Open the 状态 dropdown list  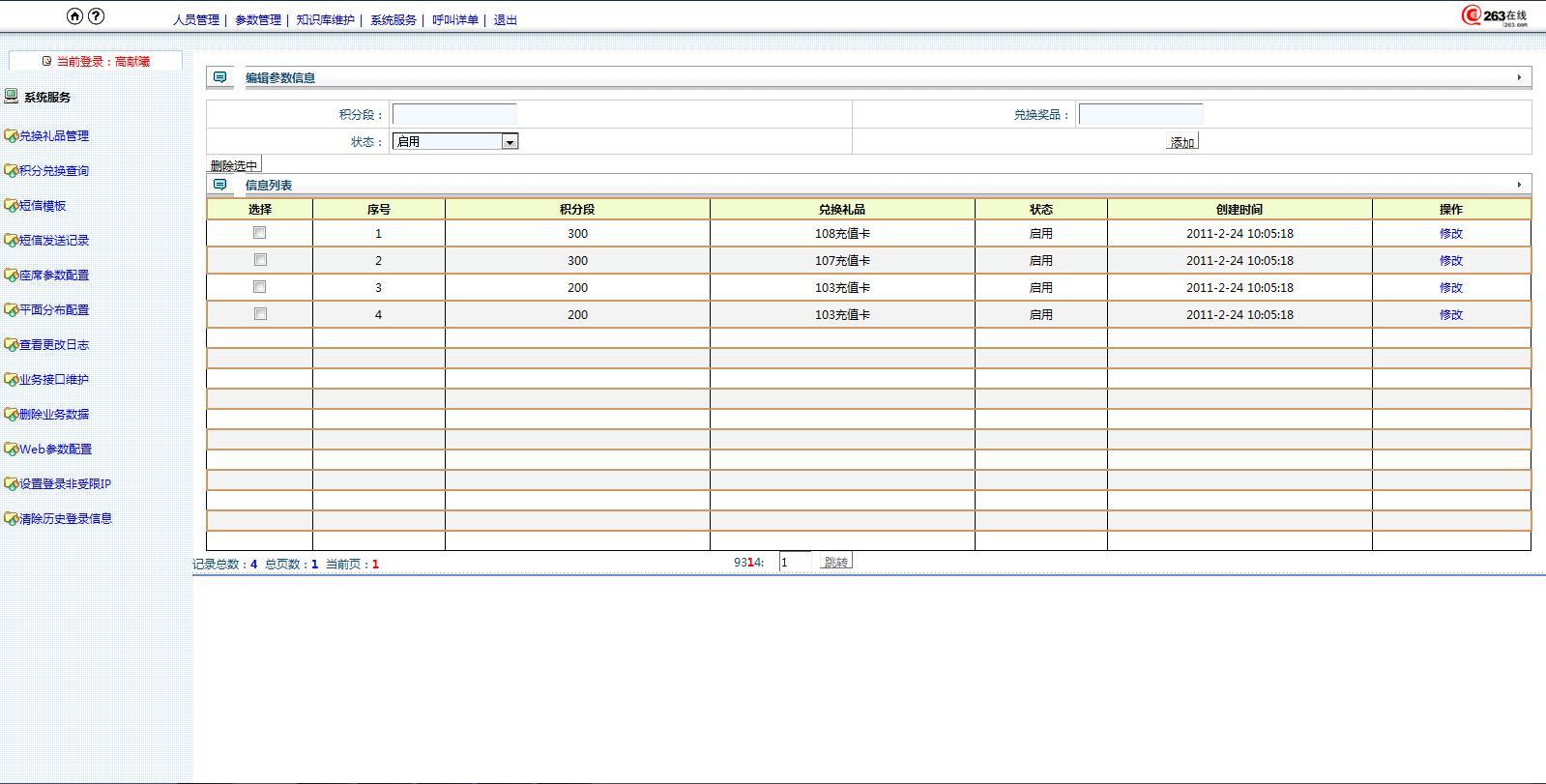pyautogui.click(x=510, y=141)
